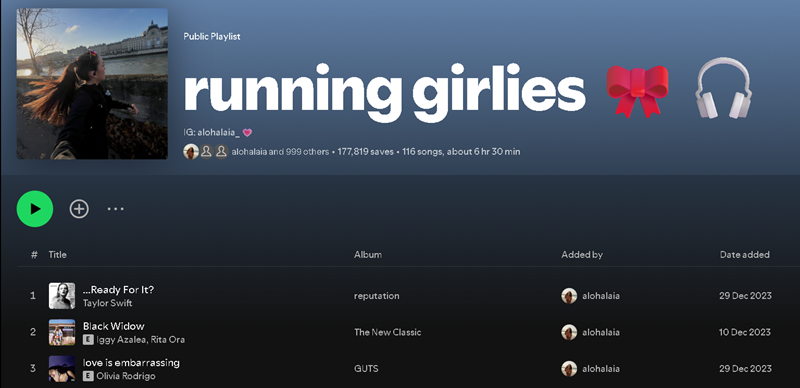
Task: Add playlist to Your Library
Action: pos(79,209)
